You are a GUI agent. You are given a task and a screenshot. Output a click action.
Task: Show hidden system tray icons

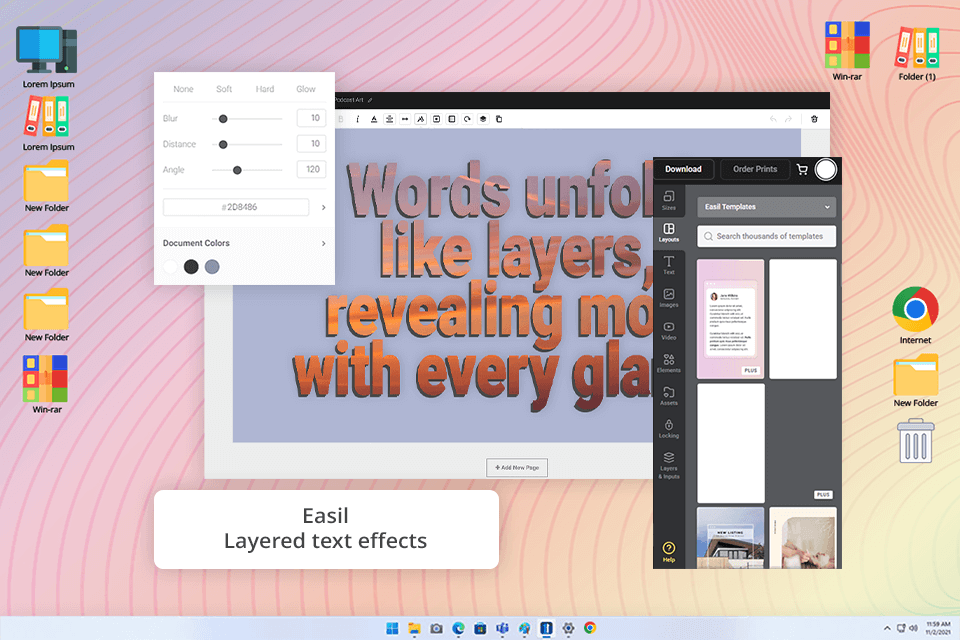pos(887,628)
